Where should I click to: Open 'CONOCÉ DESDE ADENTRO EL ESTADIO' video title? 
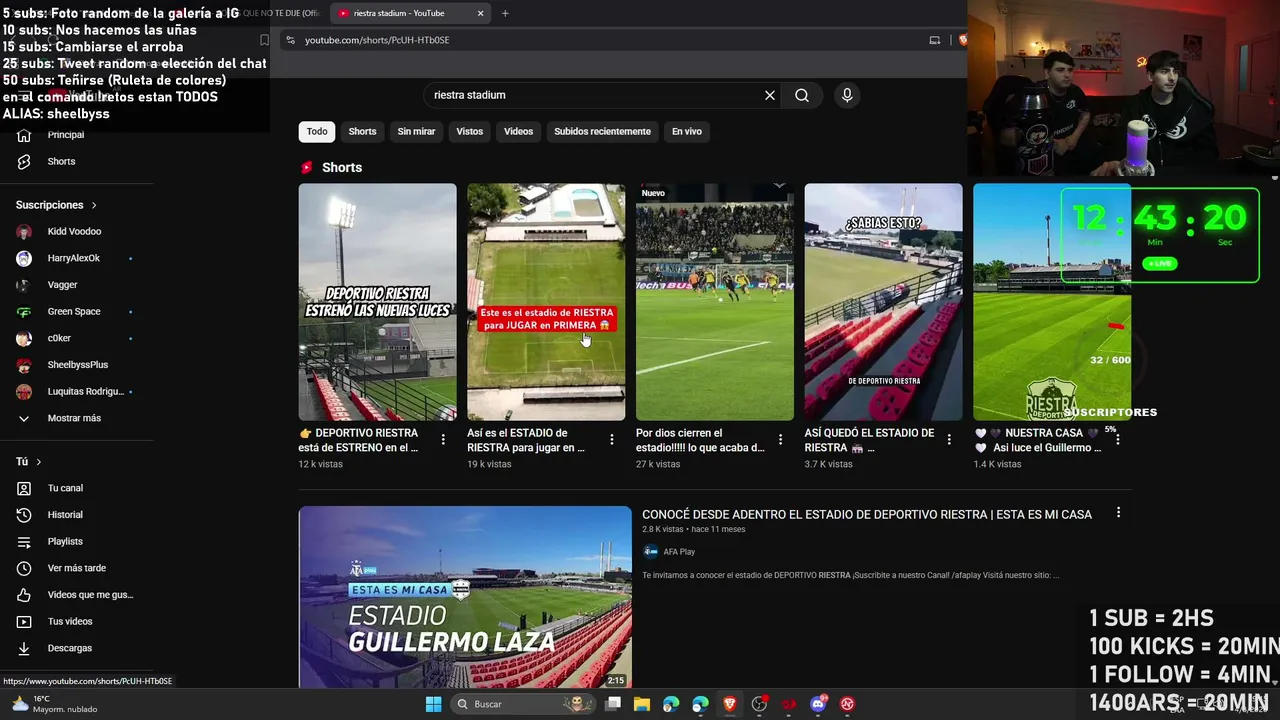click(x=867, y=514)
